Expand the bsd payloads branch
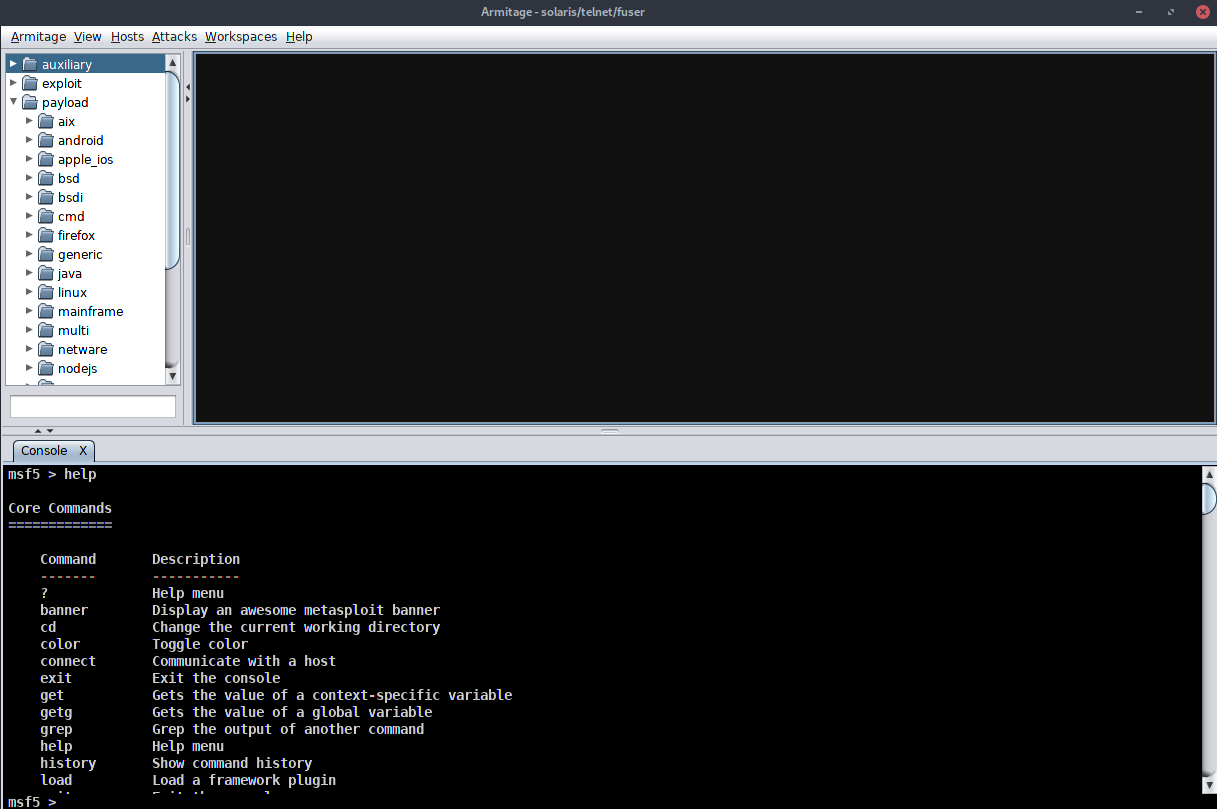Viewport: 1217px width, 809px height. coord(29,178)
